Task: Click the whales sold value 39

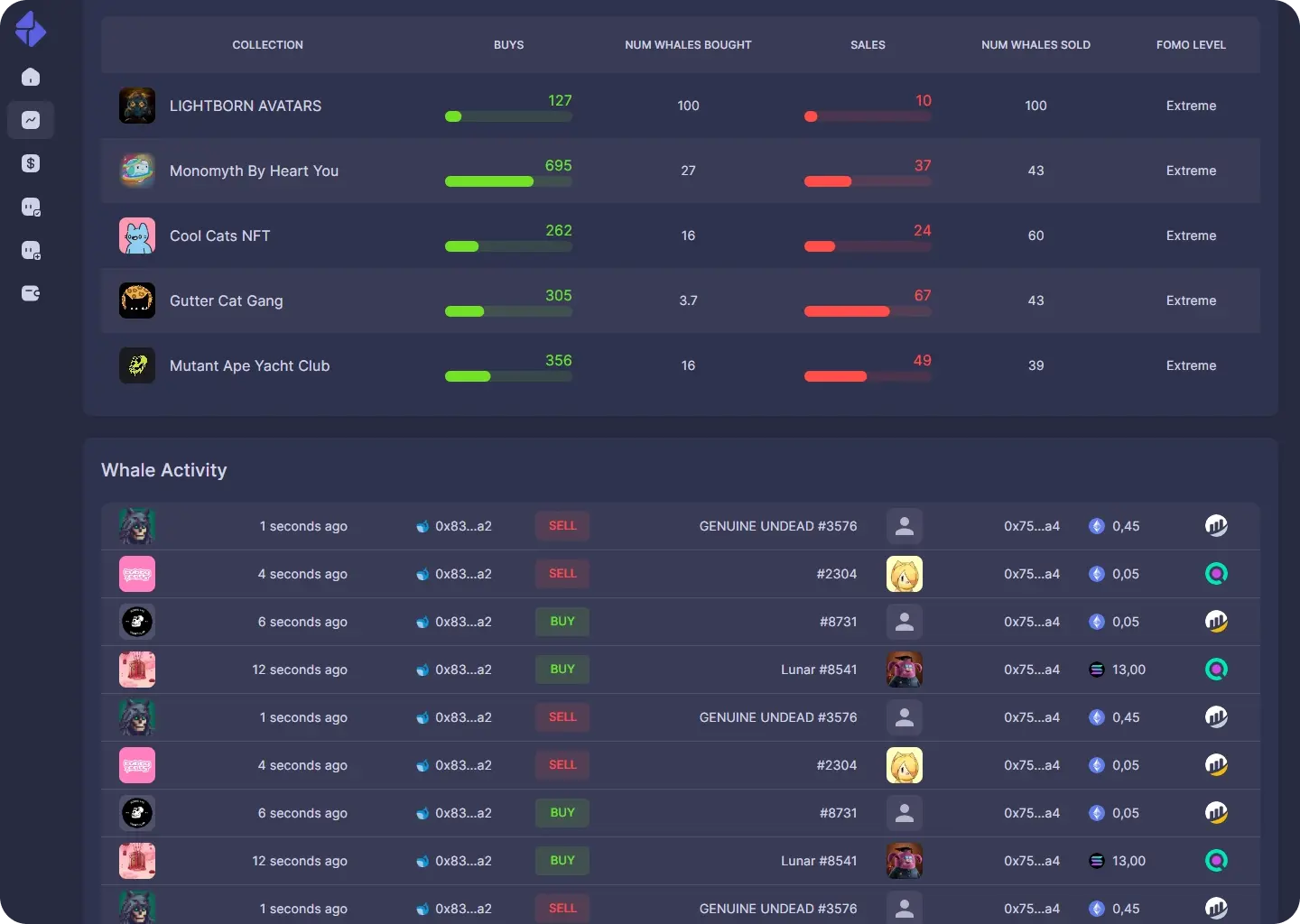Action: (x=1035, y=365)
